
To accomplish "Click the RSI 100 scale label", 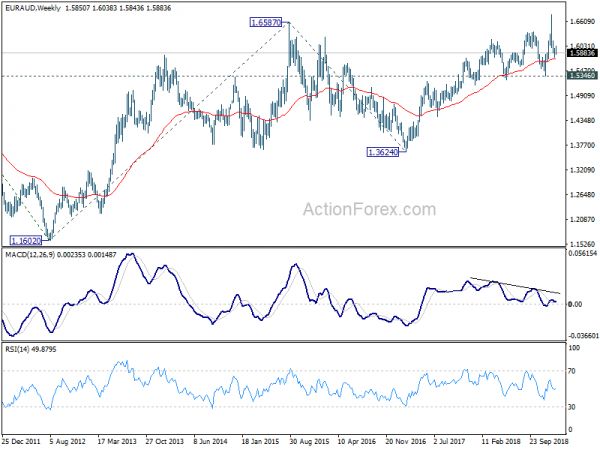I will [575, 348].
